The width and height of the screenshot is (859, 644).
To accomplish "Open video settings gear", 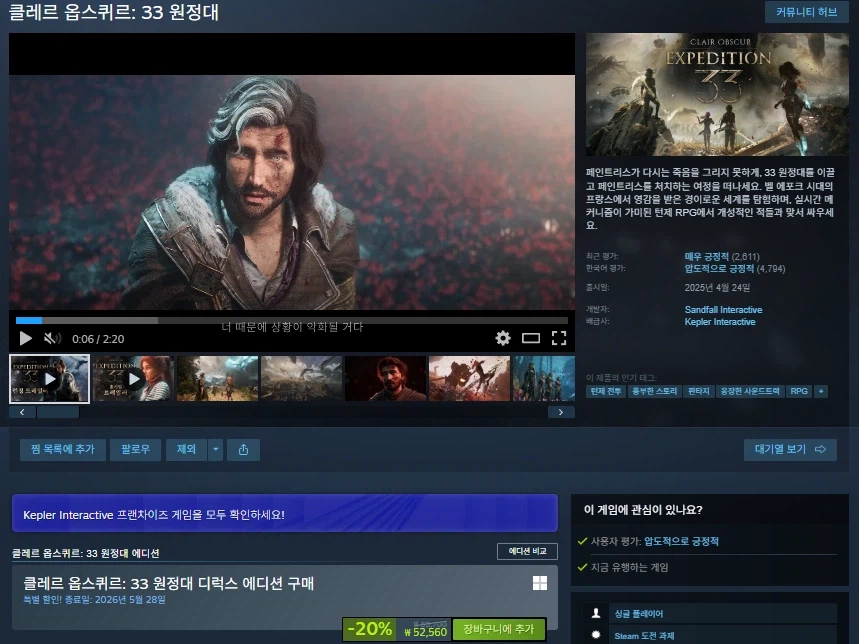I will (502, 338).
